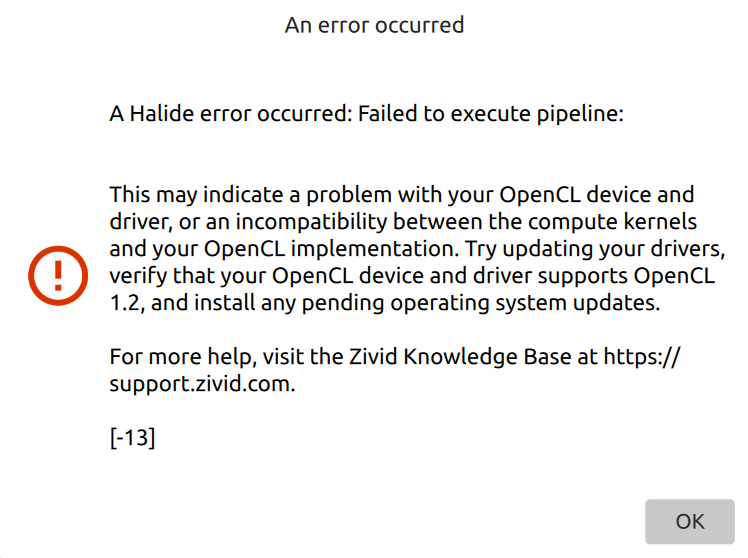The height and width of the screenshot is (558, 748).
Task: Open the https://support.zivid.com link
Action: tap(641, 357)
